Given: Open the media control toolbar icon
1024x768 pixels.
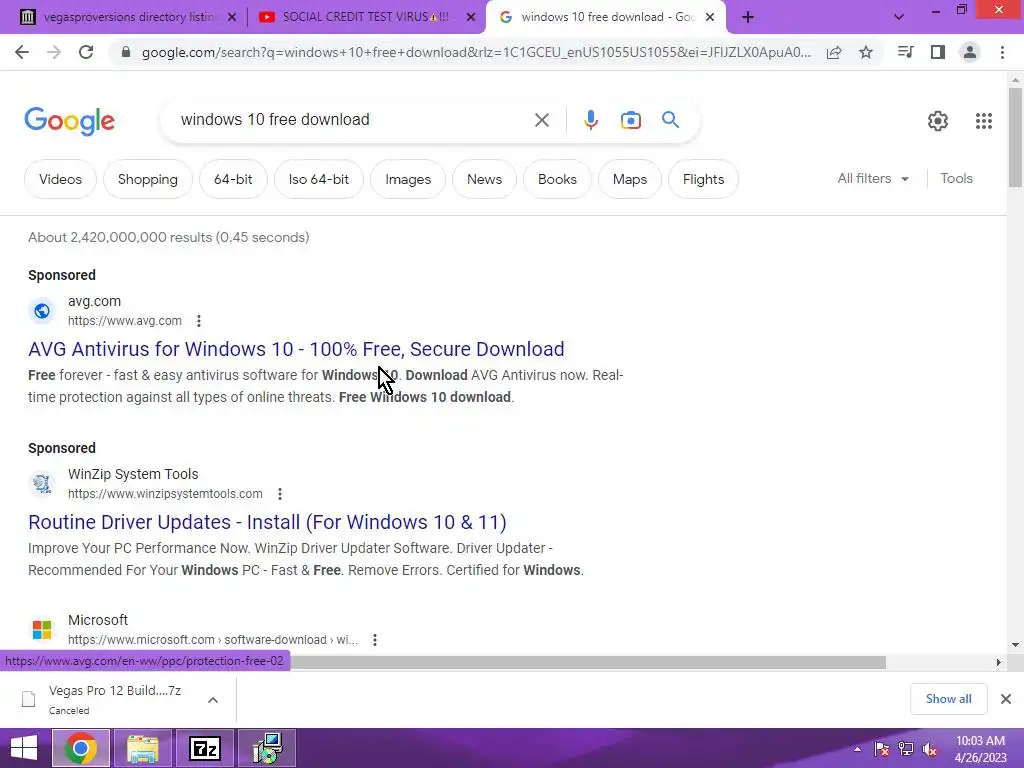Looking at the screenshot, I should pyautogui.click(x=905, y=52).
